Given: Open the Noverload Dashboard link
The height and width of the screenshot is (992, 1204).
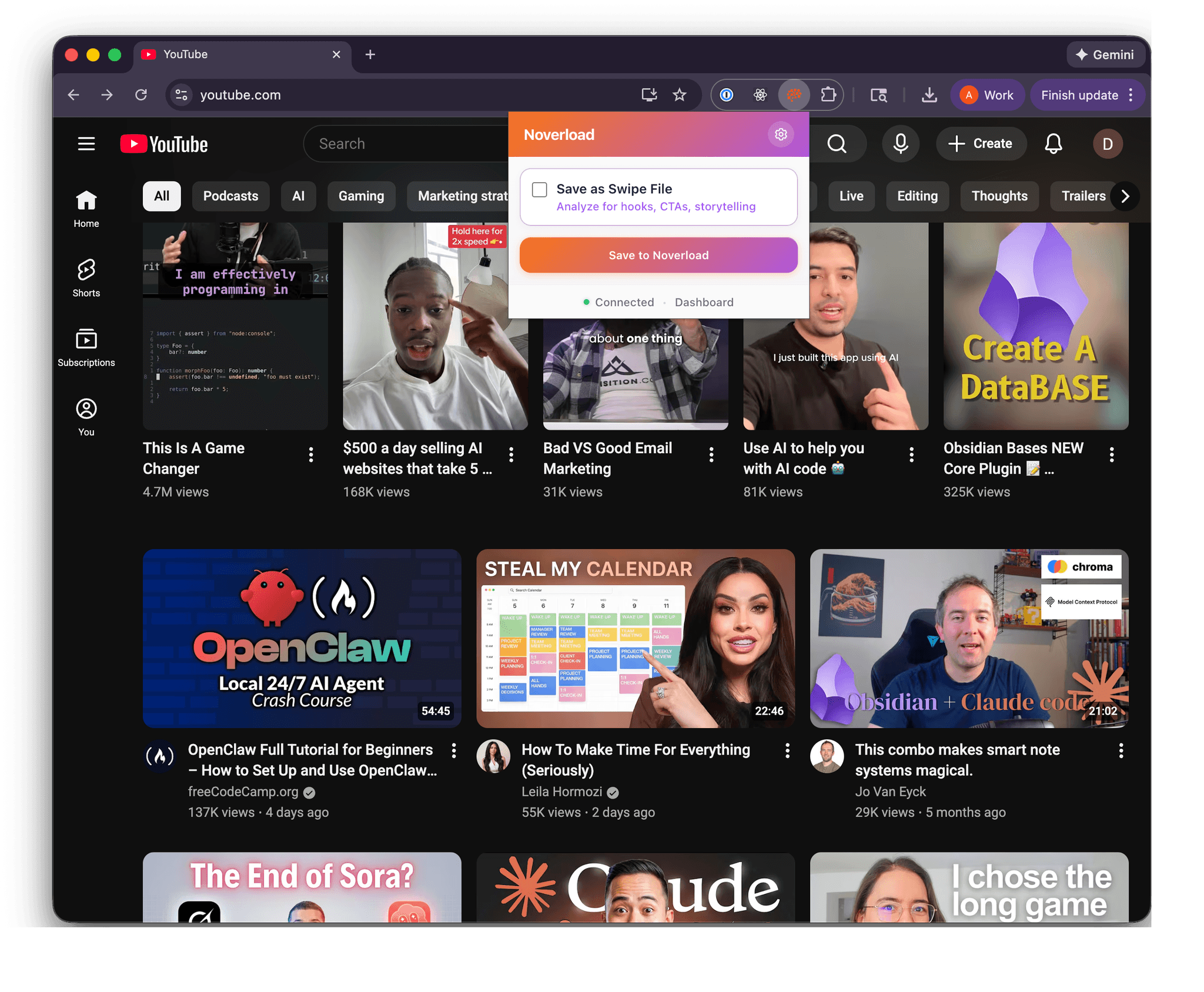Looking at the screenshot, I should [x=704, y=303].
